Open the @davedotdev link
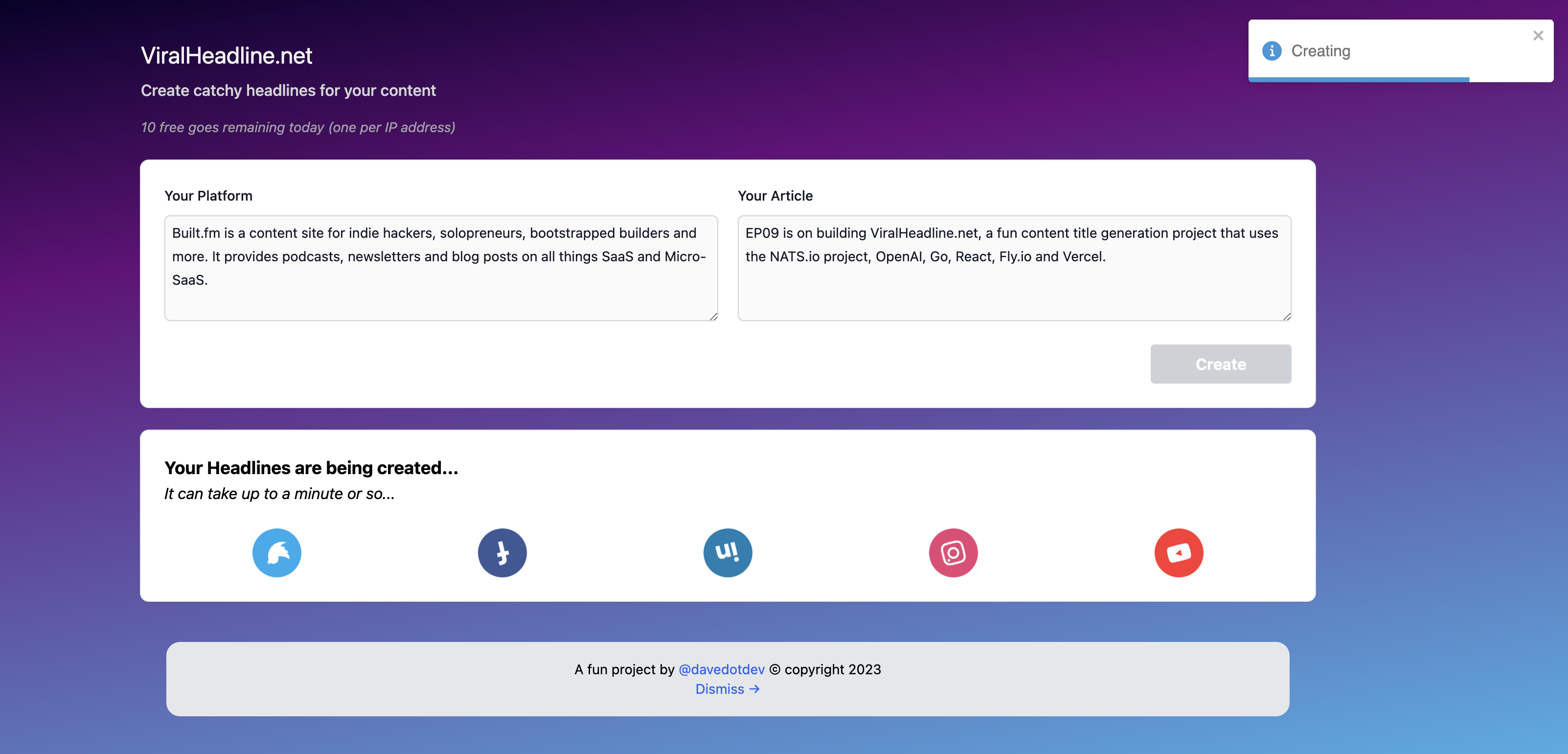Viewport: 1568px width, 754px height. [x=721, y=669]
